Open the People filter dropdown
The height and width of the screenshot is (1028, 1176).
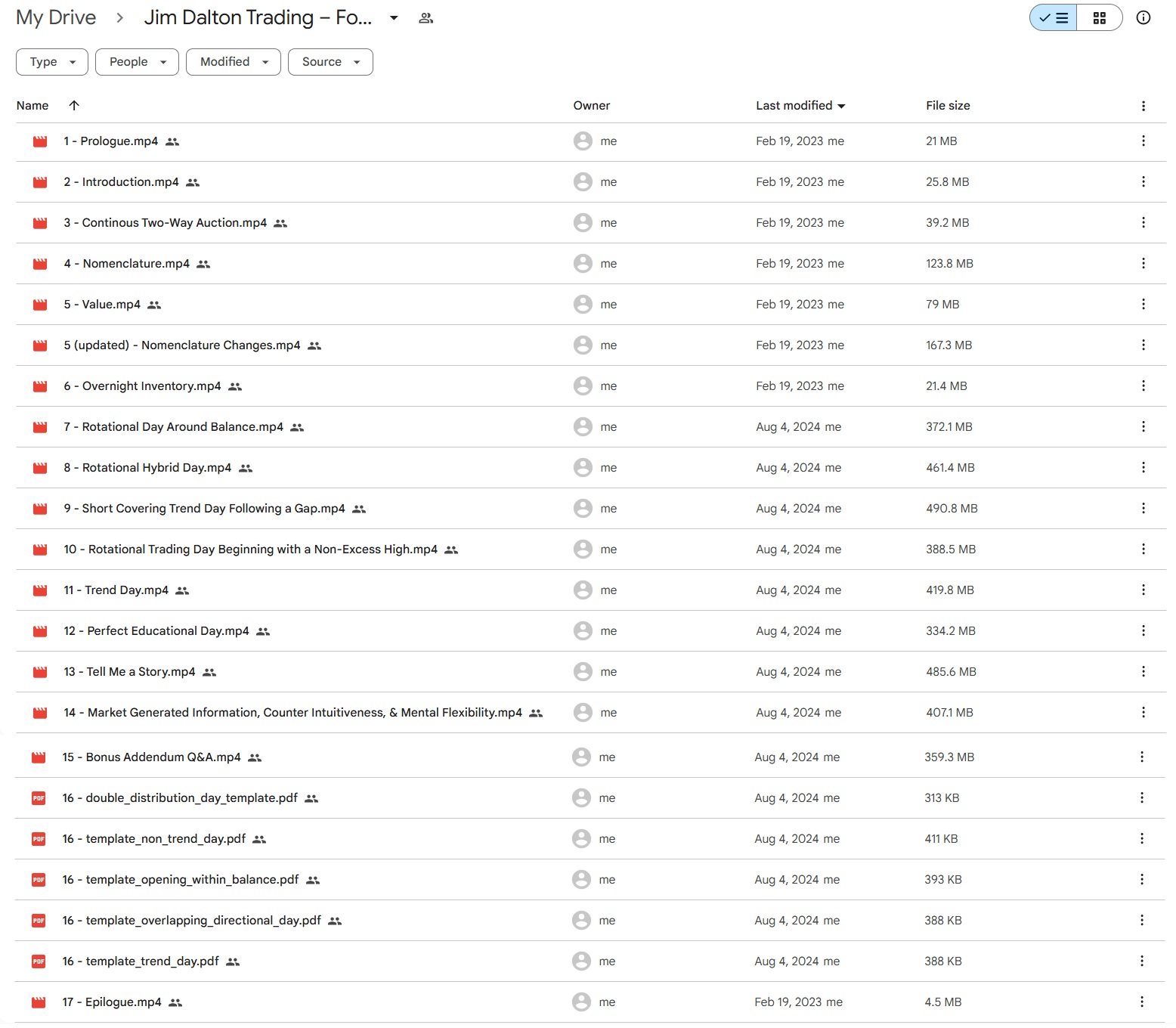pyautogui.click(x=137, y=62)
